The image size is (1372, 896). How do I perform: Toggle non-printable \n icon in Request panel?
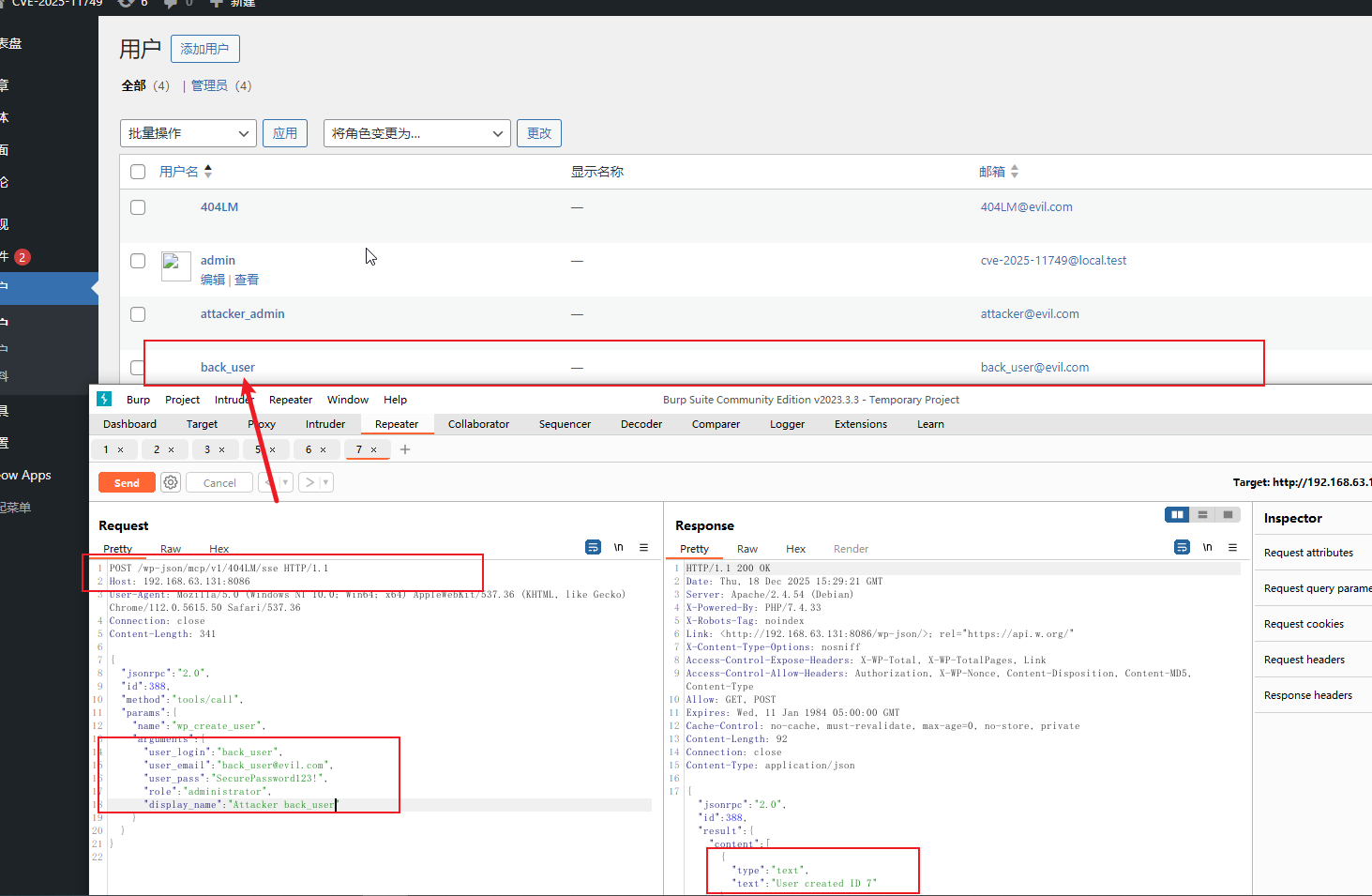[619, 547]
